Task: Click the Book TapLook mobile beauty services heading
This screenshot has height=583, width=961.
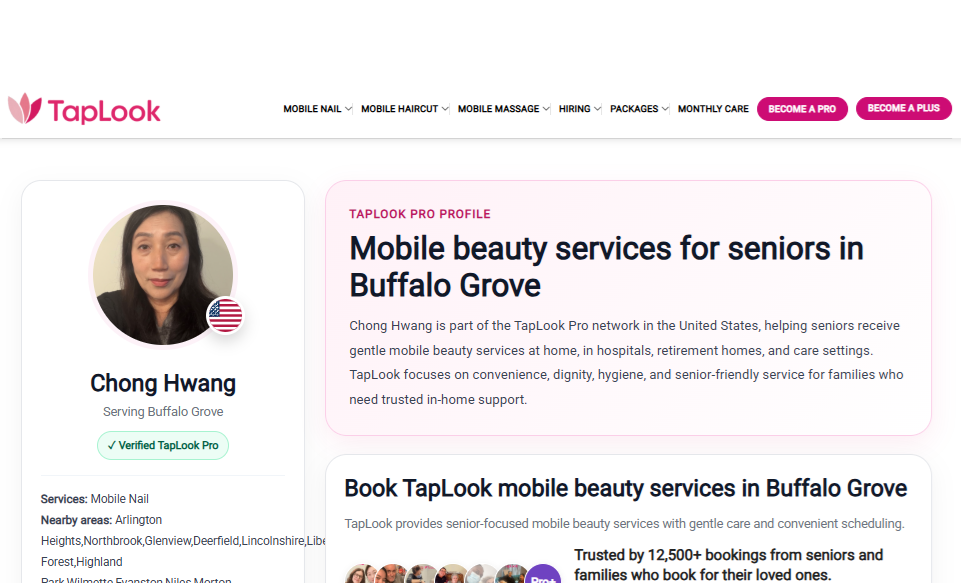Action: (626, 489)
